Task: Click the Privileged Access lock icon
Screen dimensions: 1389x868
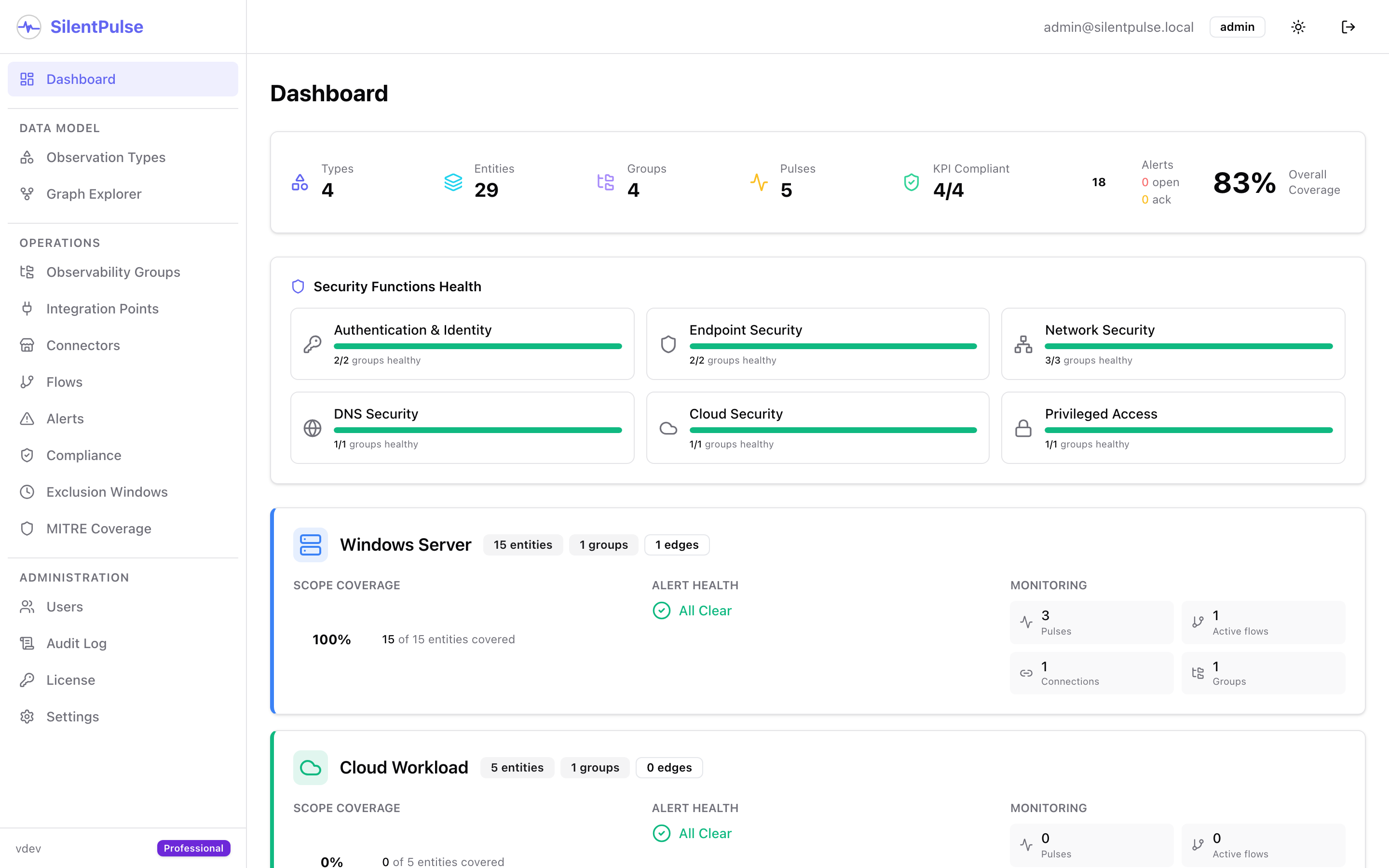Action: pos(1023,428)
